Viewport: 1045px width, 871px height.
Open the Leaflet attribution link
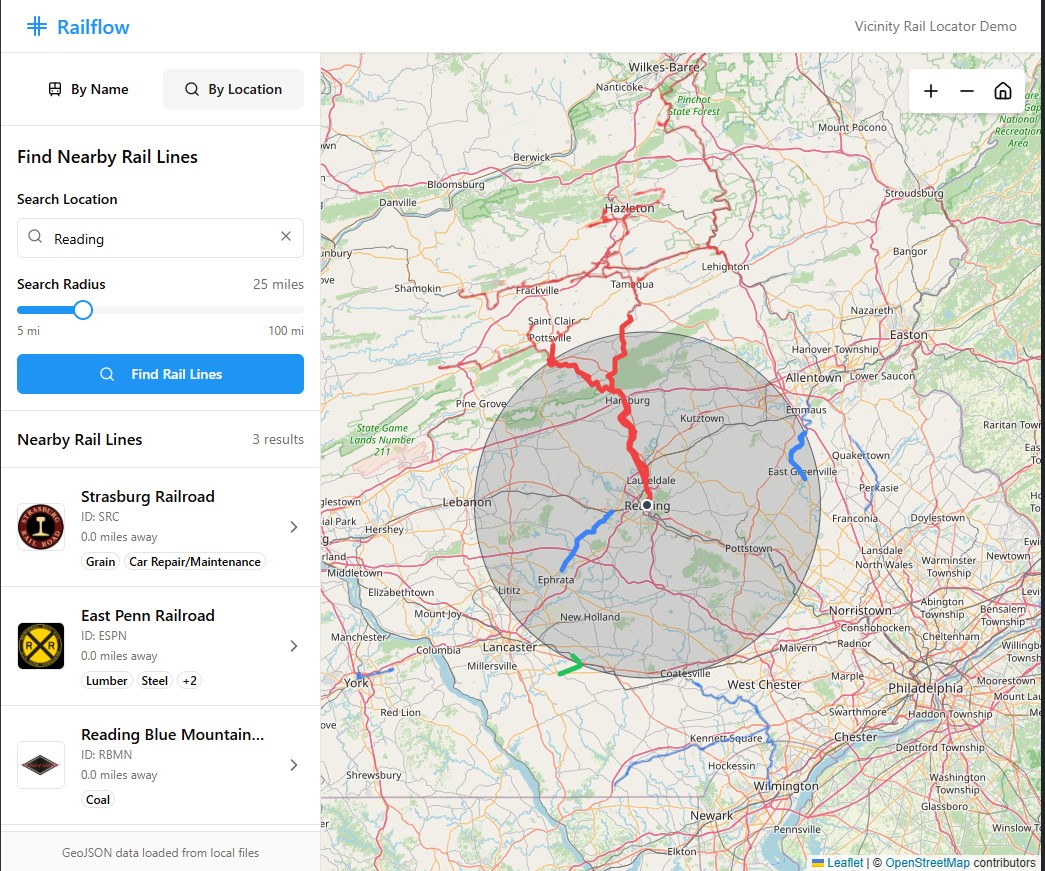coord(844,863)
